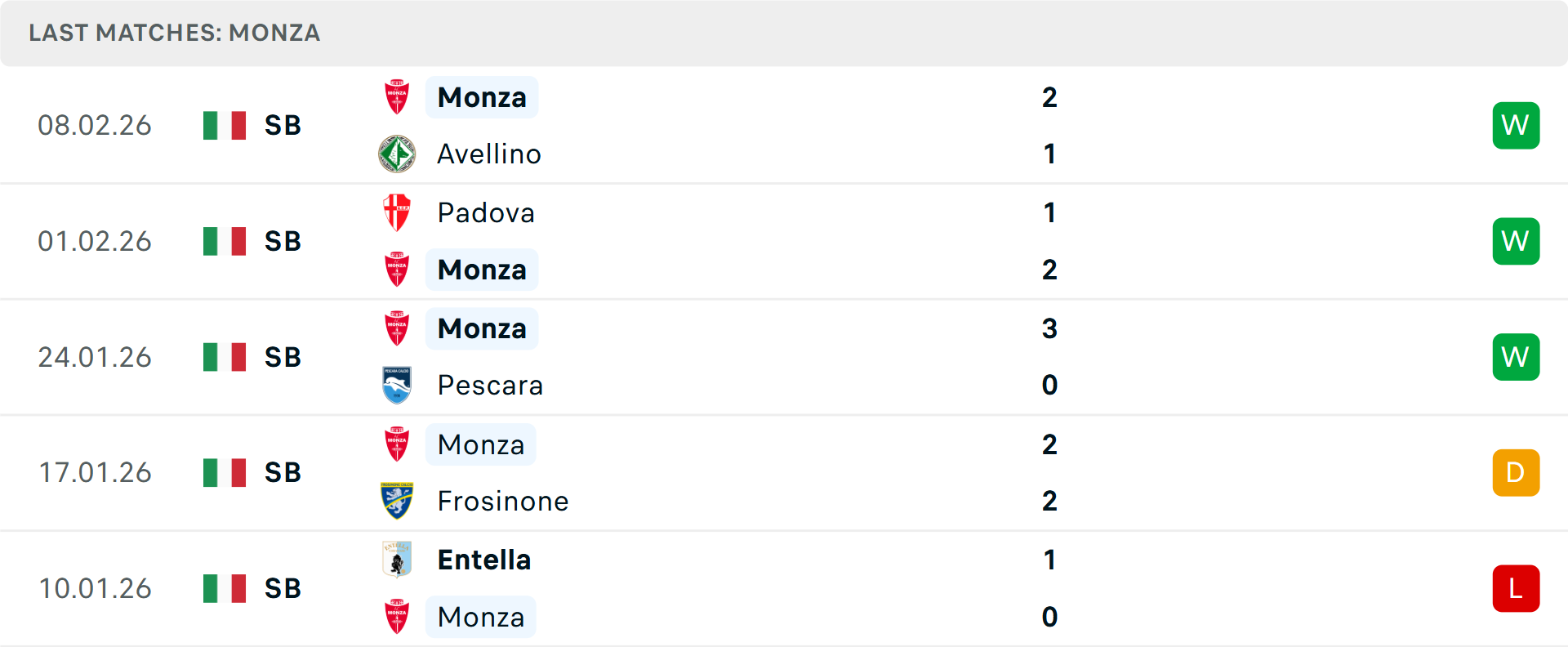Click the Avellino club crest icon
Image resolution: width=1568 pixels, height=647 pixels.
(x=397, y=154)
